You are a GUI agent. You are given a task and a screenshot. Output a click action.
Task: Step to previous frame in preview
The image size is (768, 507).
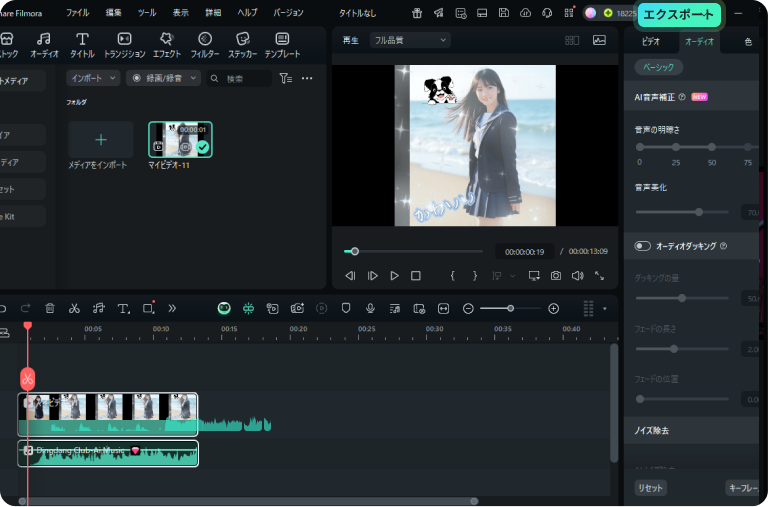(x=350, y=276)
